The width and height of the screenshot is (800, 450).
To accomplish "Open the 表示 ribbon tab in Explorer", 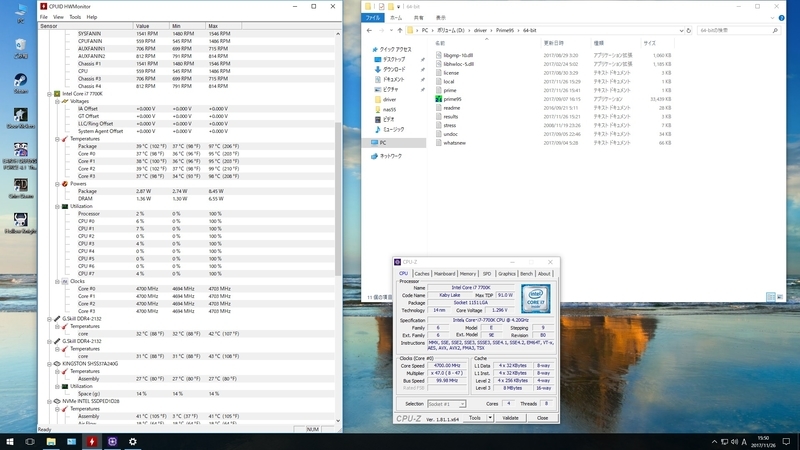I will [441, 18].
